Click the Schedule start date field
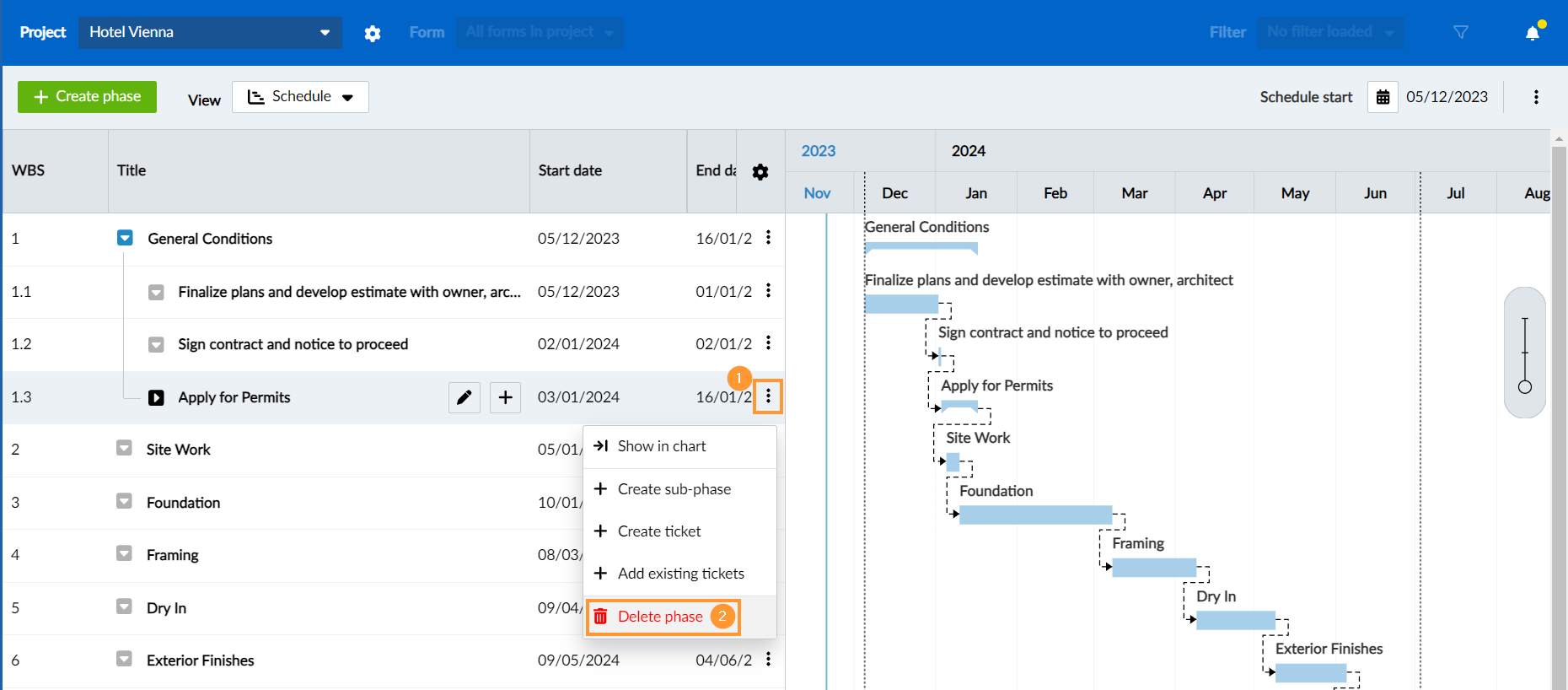Screen dimensions: 1568x690 (x=1447, y=97)
